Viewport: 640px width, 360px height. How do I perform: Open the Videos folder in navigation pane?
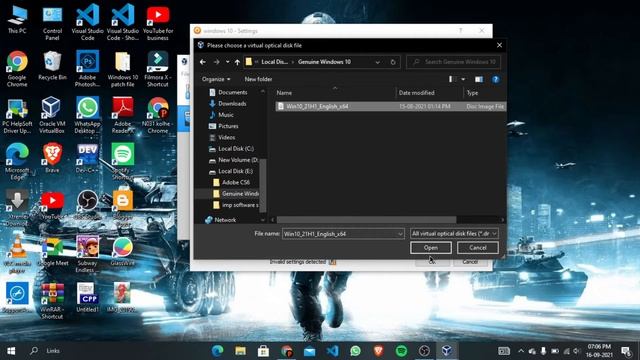[226, 138]
